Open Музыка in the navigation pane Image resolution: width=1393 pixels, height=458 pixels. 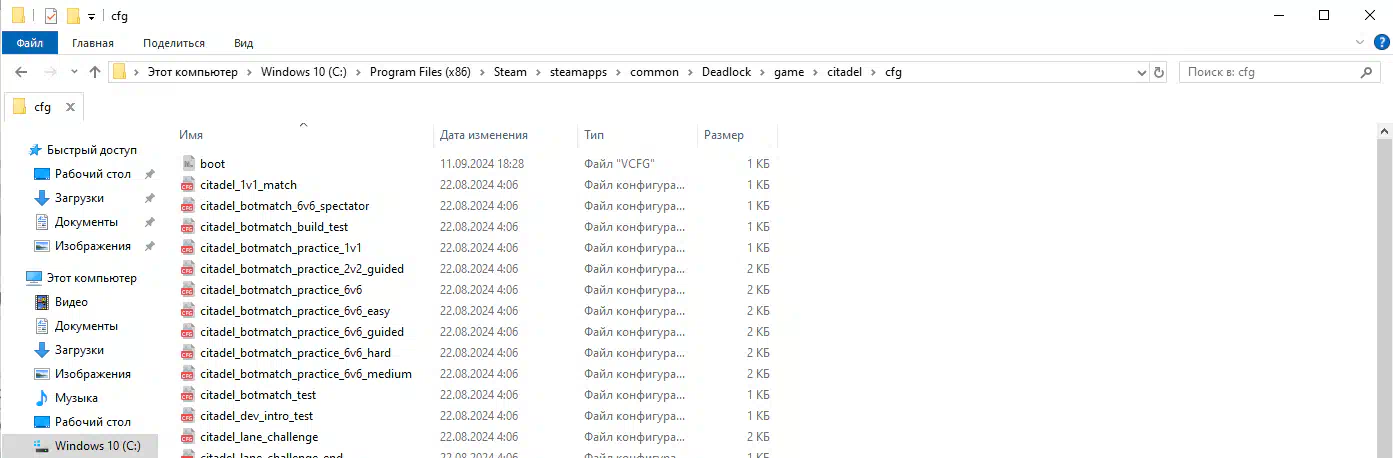76,398
